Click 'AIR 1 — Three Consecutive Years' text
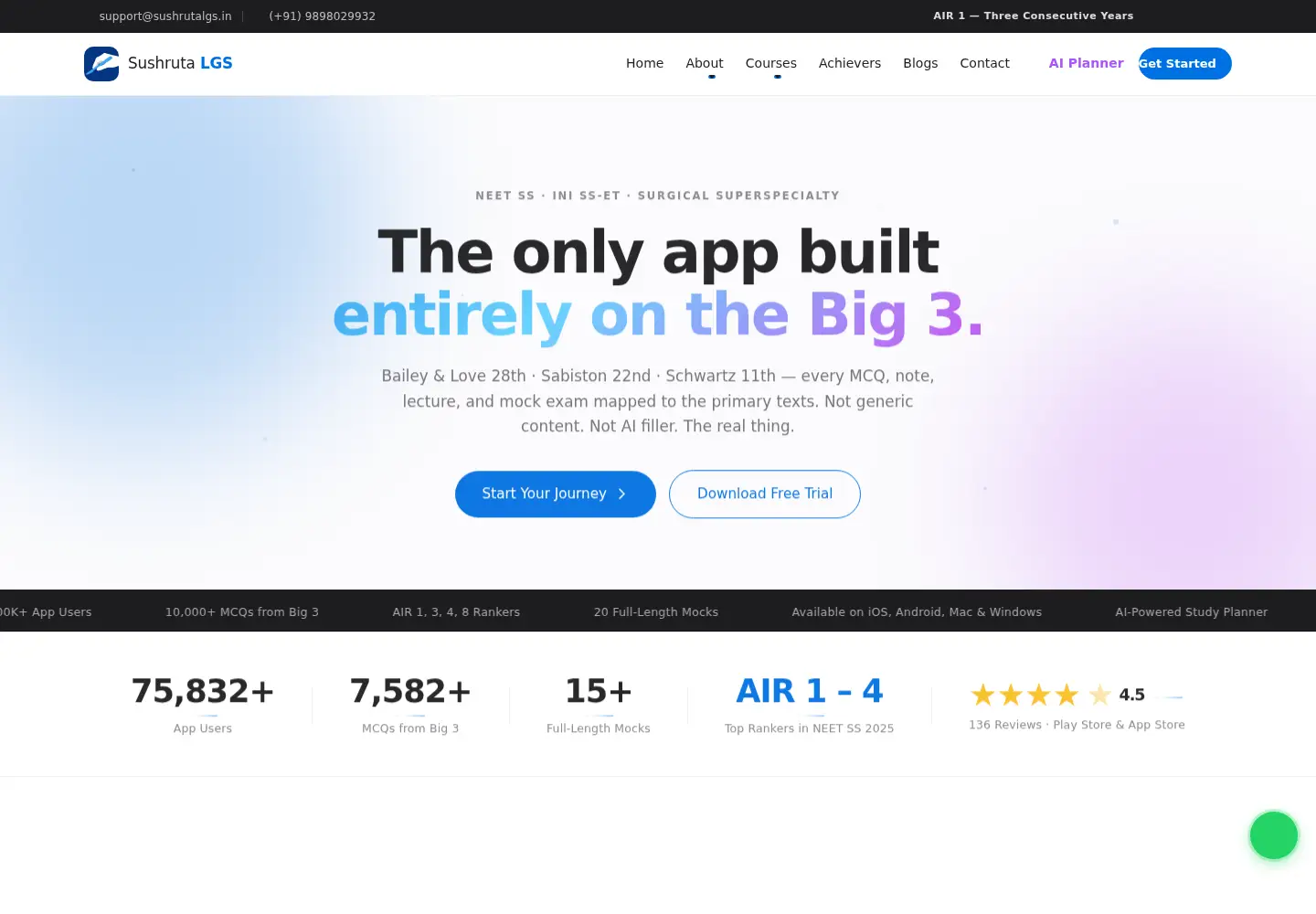 (1033, 16)
